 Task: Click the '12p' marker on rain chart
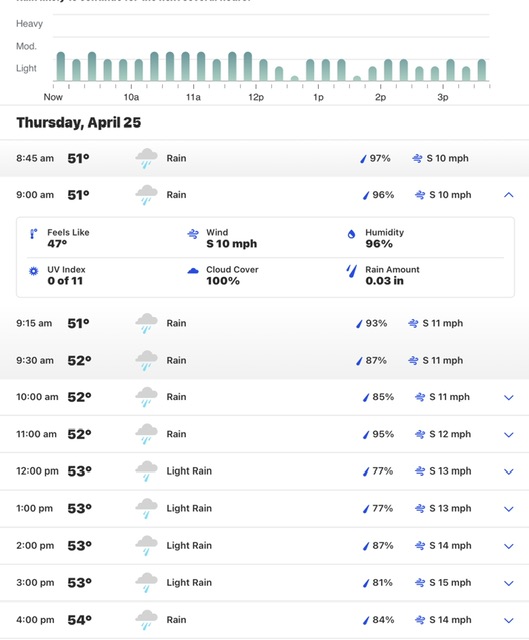(256, 97)
